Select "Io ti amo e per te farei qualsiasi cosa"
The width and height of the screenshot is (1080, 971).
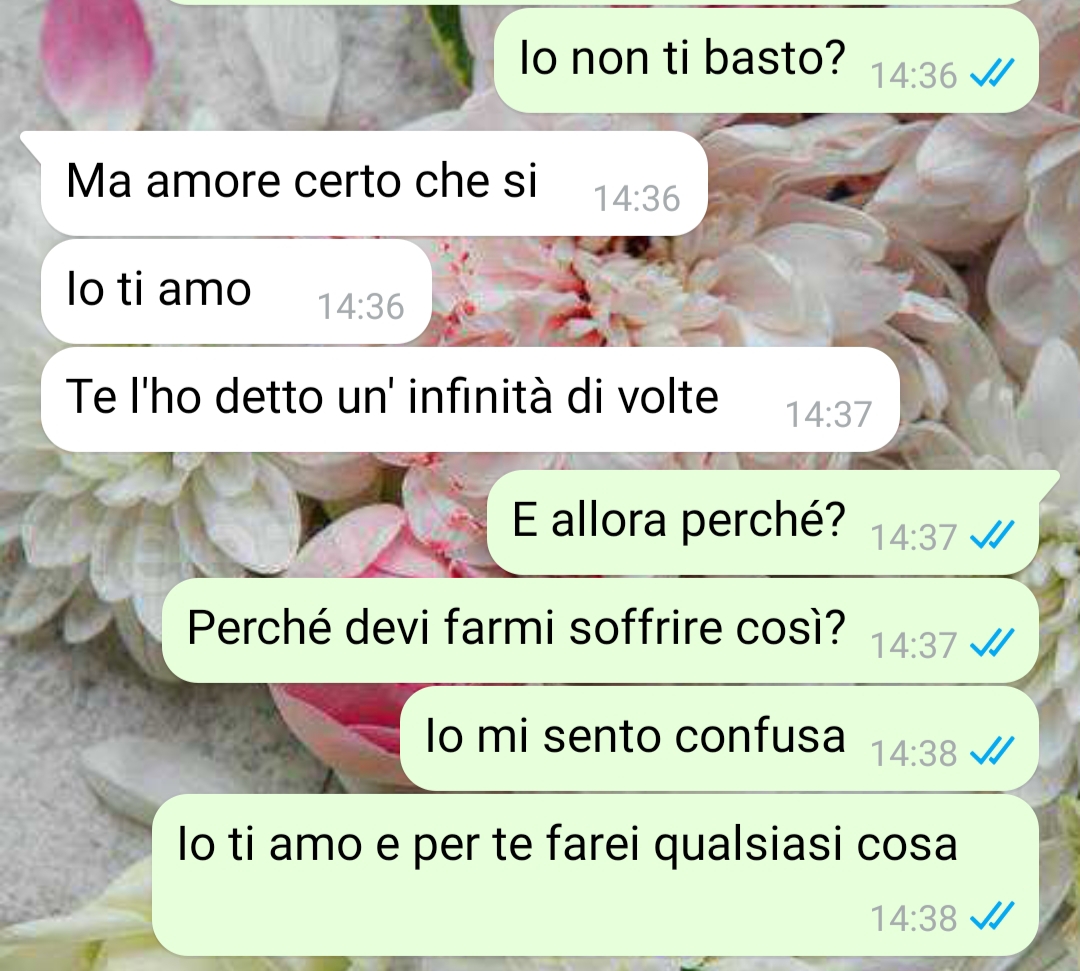point(595,875)
